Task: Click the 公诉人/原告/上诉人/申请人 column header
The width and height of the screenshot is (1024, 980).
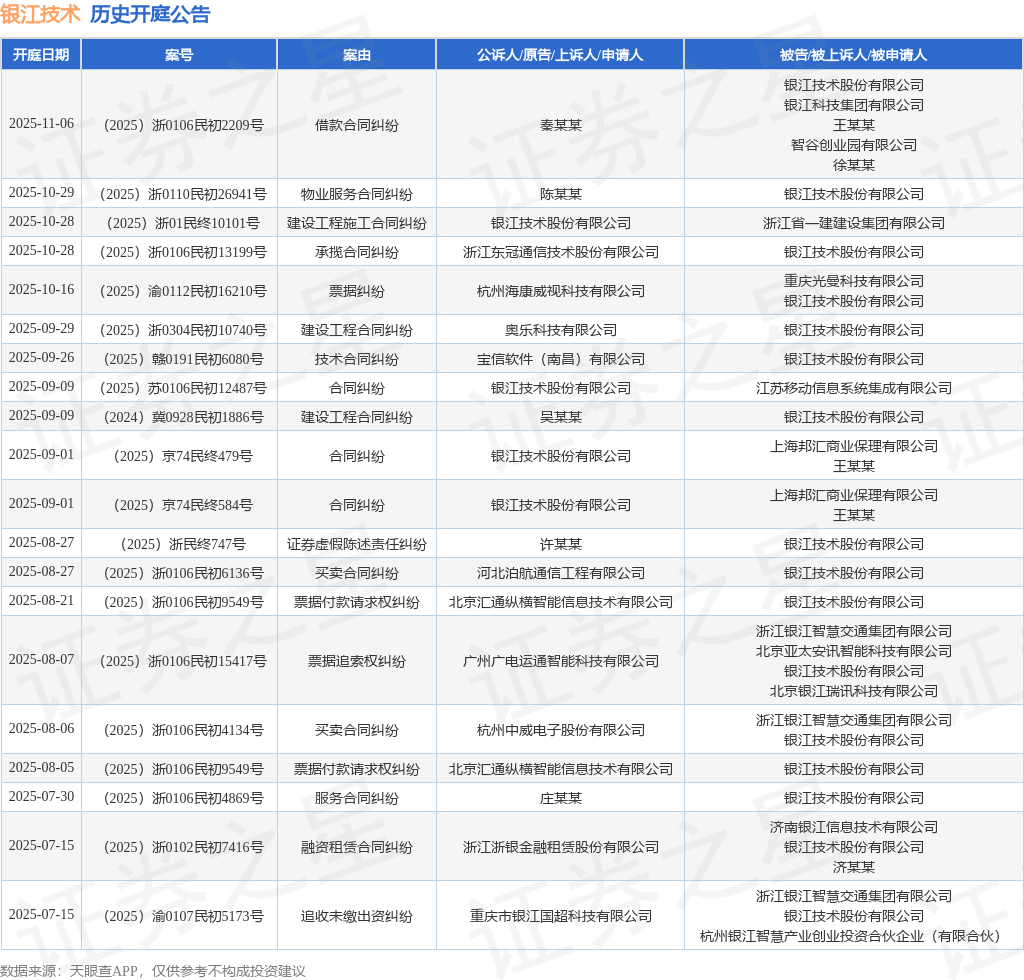Action: tap(560, 55)
